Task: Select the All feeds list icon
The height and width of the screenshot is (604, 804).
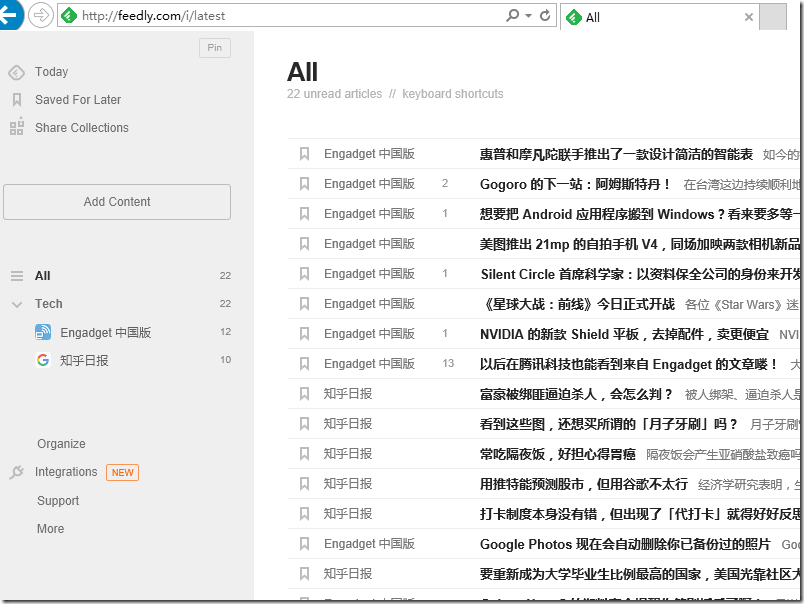Action: click(x=17, y=276)
